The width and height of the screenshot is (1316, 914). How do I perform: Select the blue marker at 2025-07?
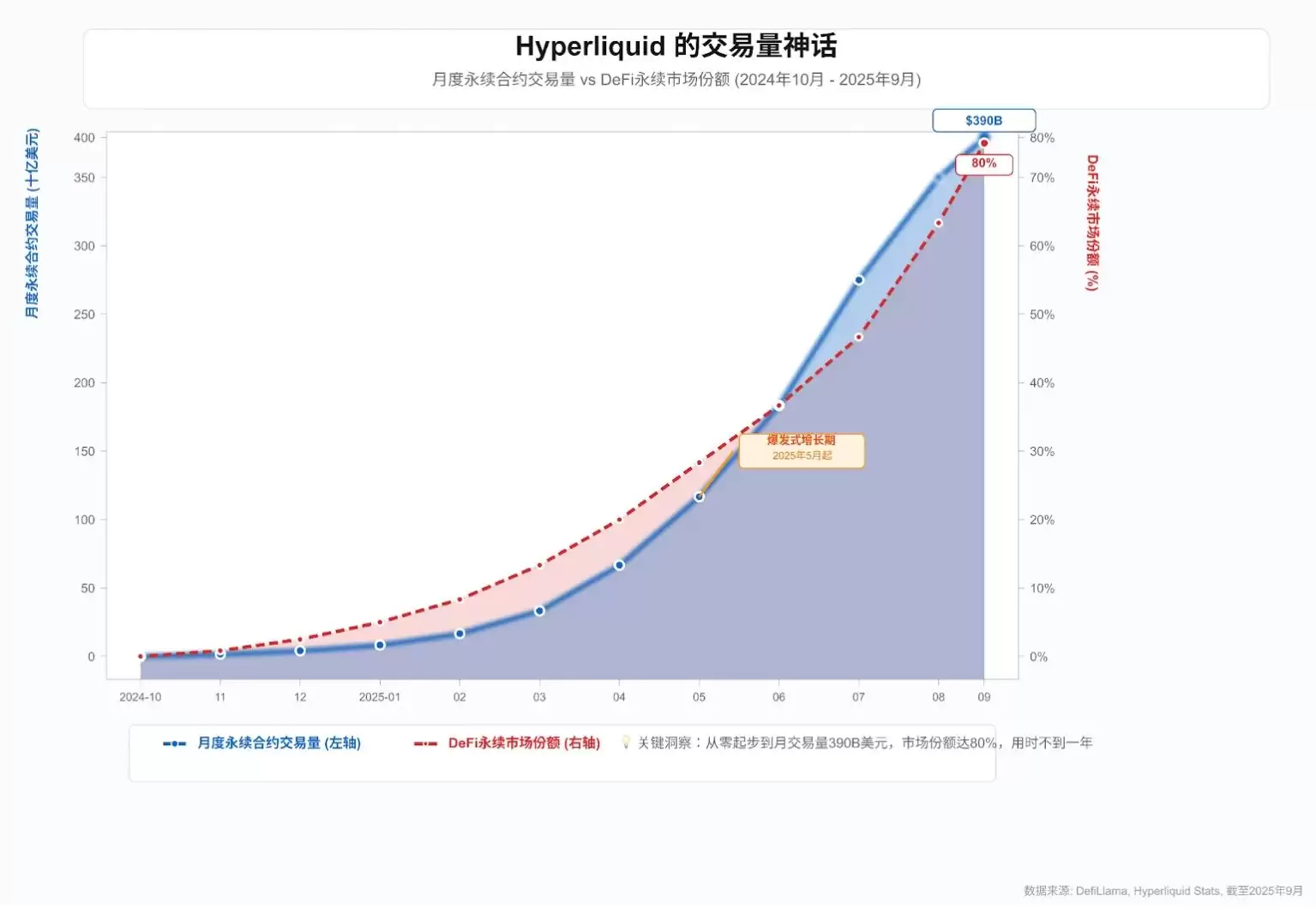858,280
